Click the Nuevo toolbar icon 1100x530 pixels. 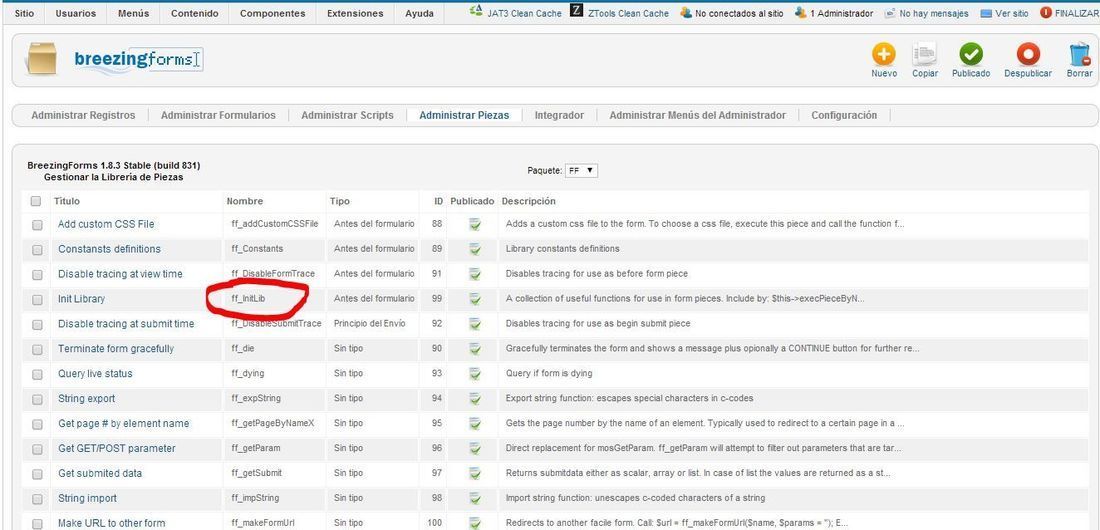pos(884,55)
